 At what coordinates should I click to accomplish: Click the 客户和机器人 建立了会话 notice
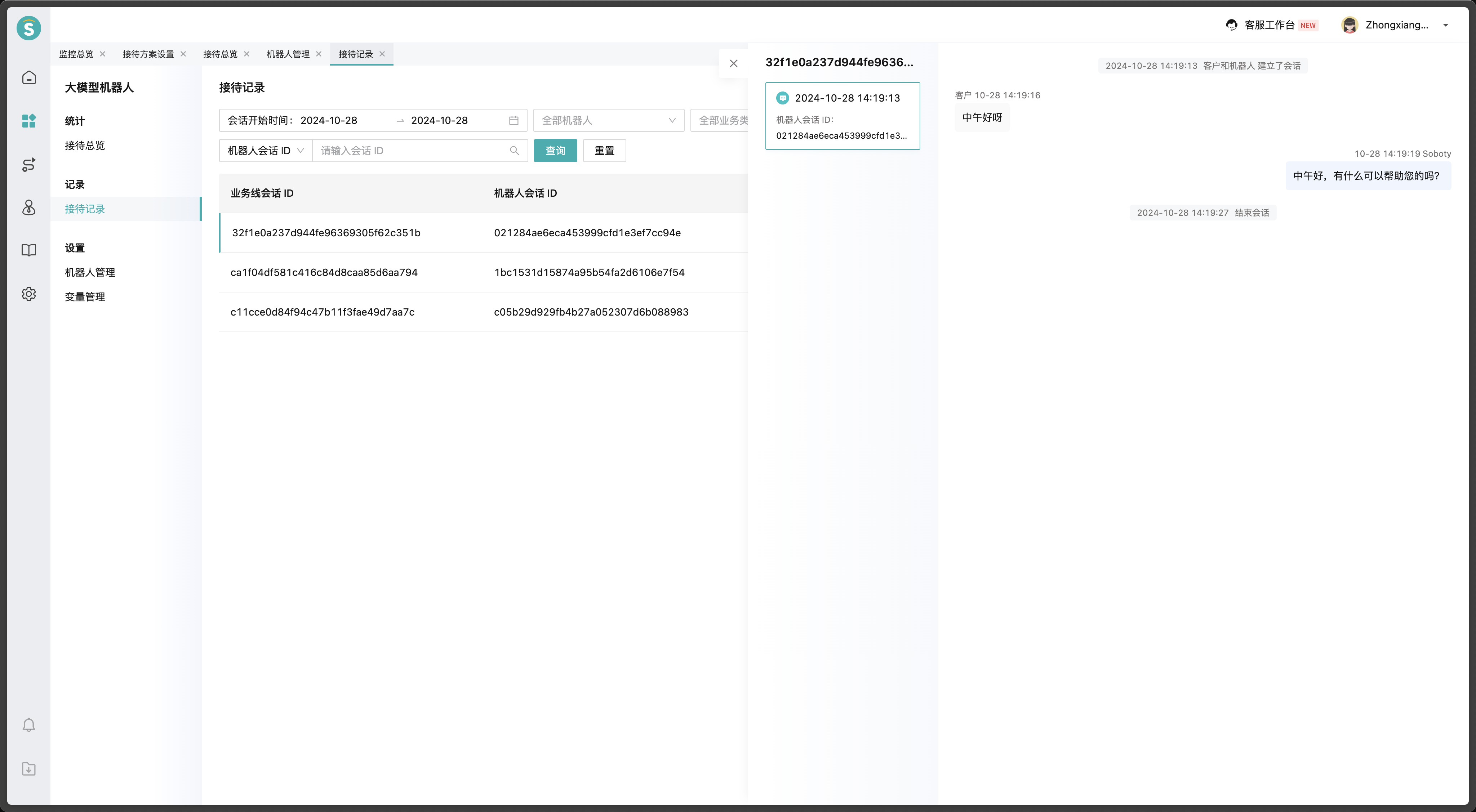tap(1203, 66)
